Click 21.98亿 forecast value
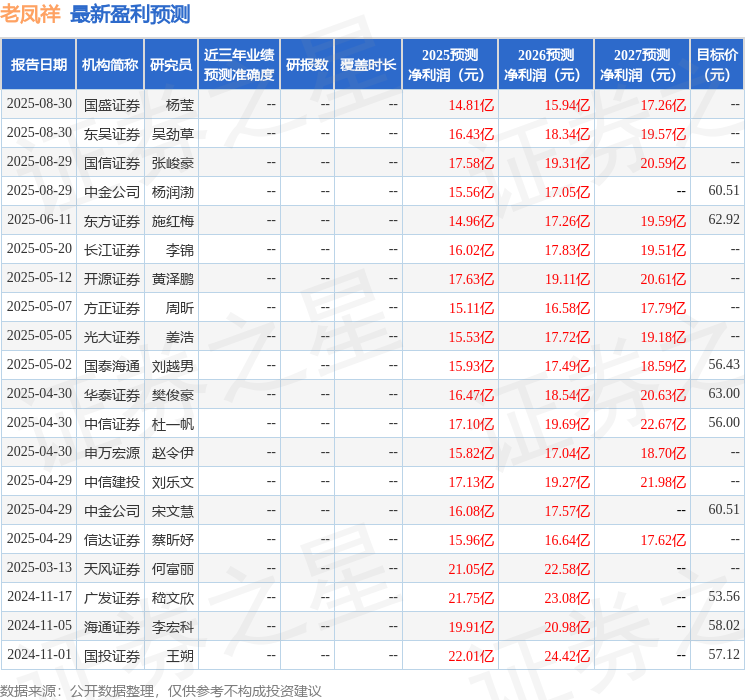The width and height of the screenshot is (745, 700). [663, 482]
